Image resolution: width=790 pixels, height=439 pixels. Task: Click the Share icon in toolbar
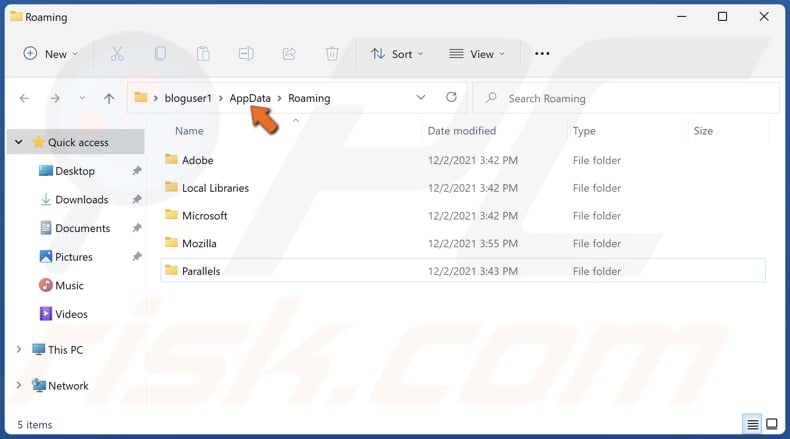tap(289, 53)
